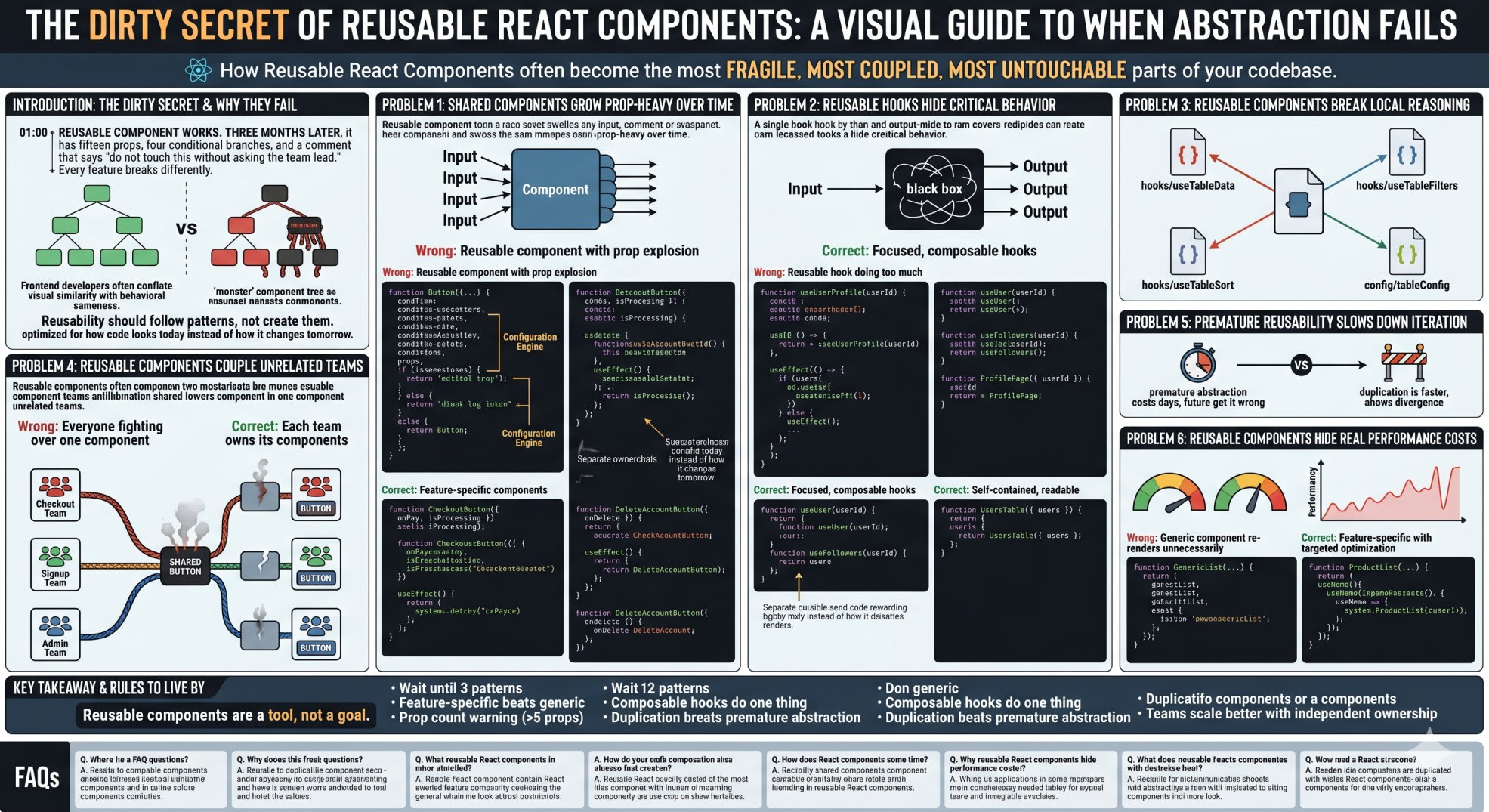Image resolution: width=1489 pixels, height=812 pixels.
Task: Select the Admin Team icon
Action: 55,634
